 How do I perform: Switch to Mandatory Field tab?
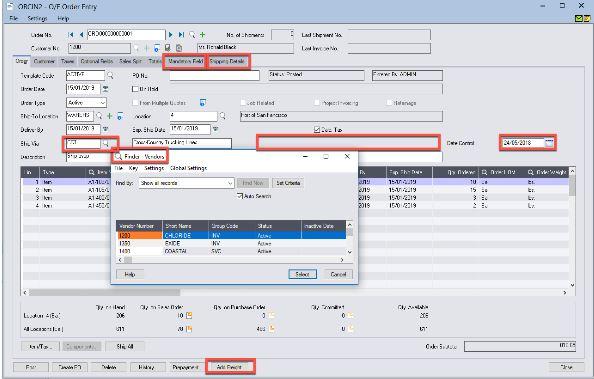[x=186, y=61]
